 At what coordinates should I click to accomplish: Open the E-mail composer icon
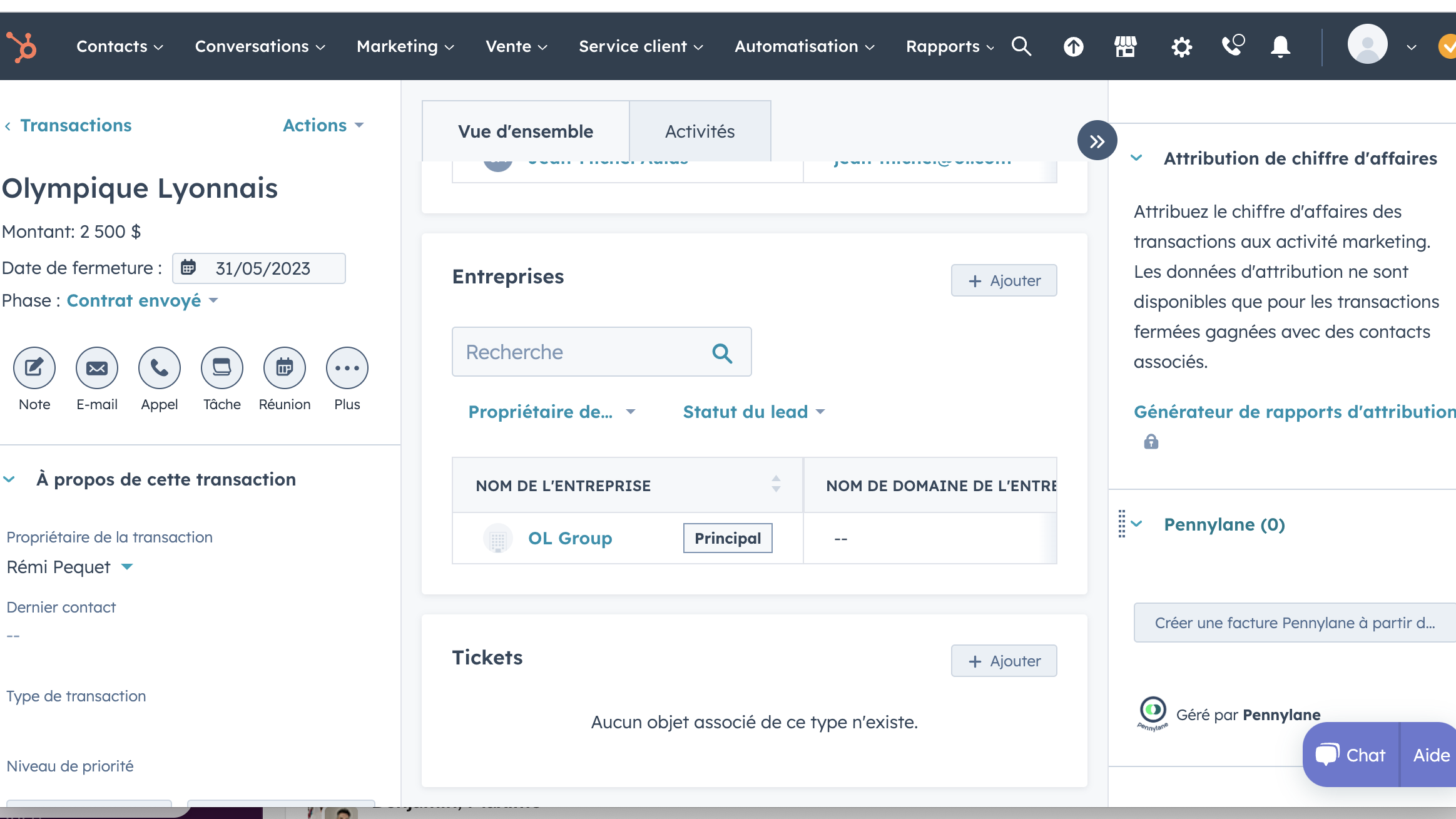pos(97,368)
